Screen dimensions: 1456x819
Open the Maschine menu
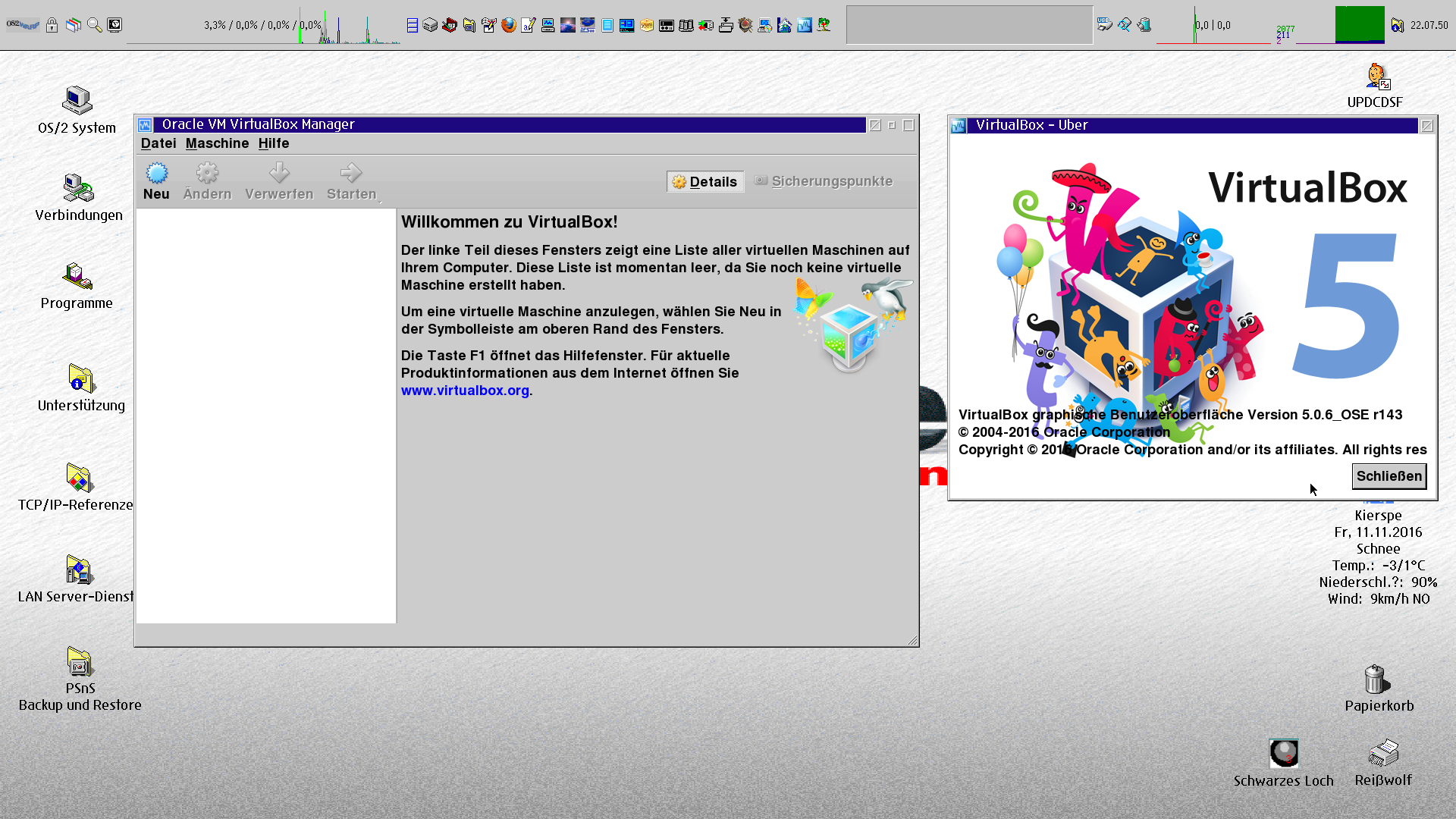[217, 143]
